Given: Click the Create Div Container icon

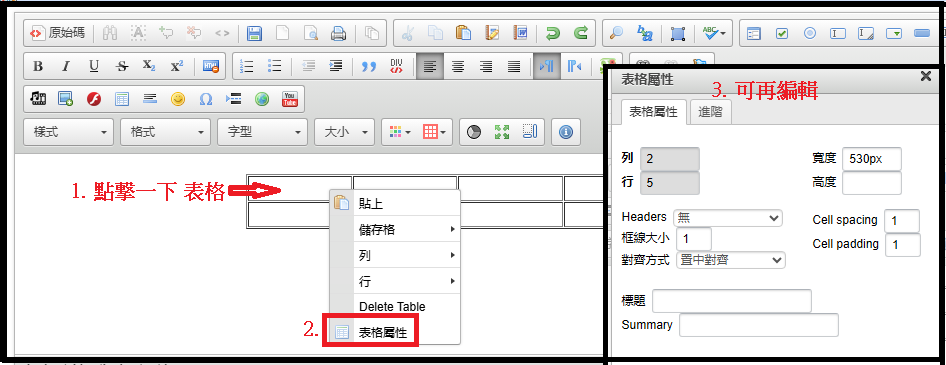Looking at the screenshot, I should 396,66.
